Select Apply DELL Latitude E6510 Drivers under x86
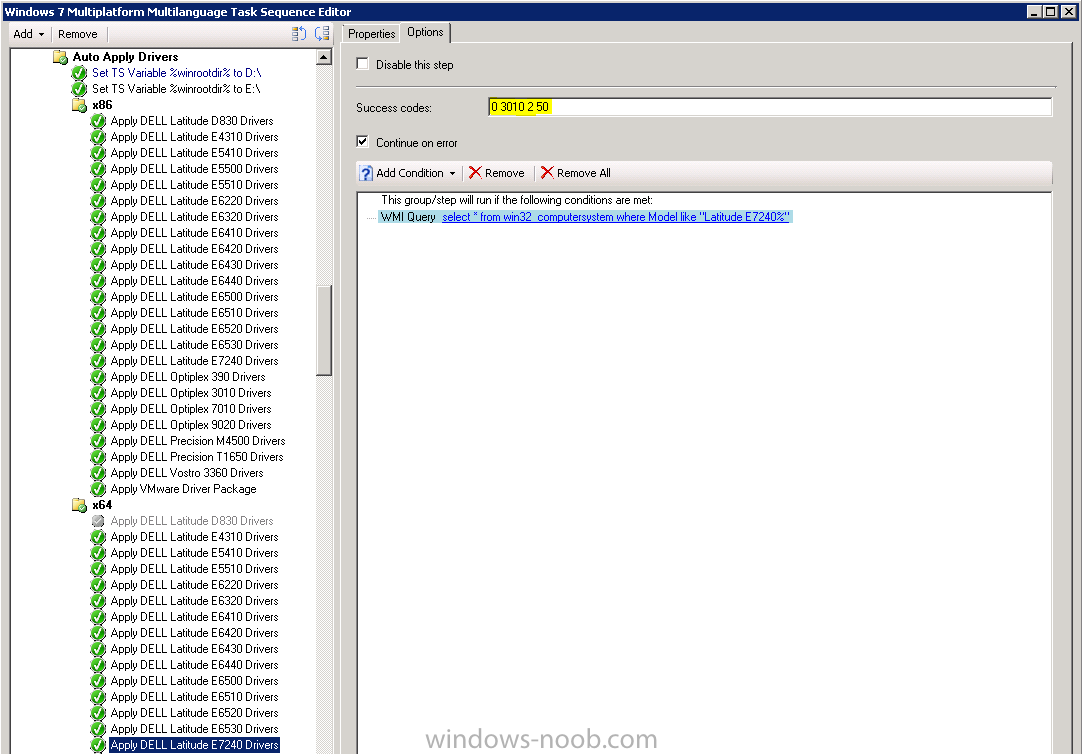Viewport: 1082px width, 754px height. (x=195, y=313)
